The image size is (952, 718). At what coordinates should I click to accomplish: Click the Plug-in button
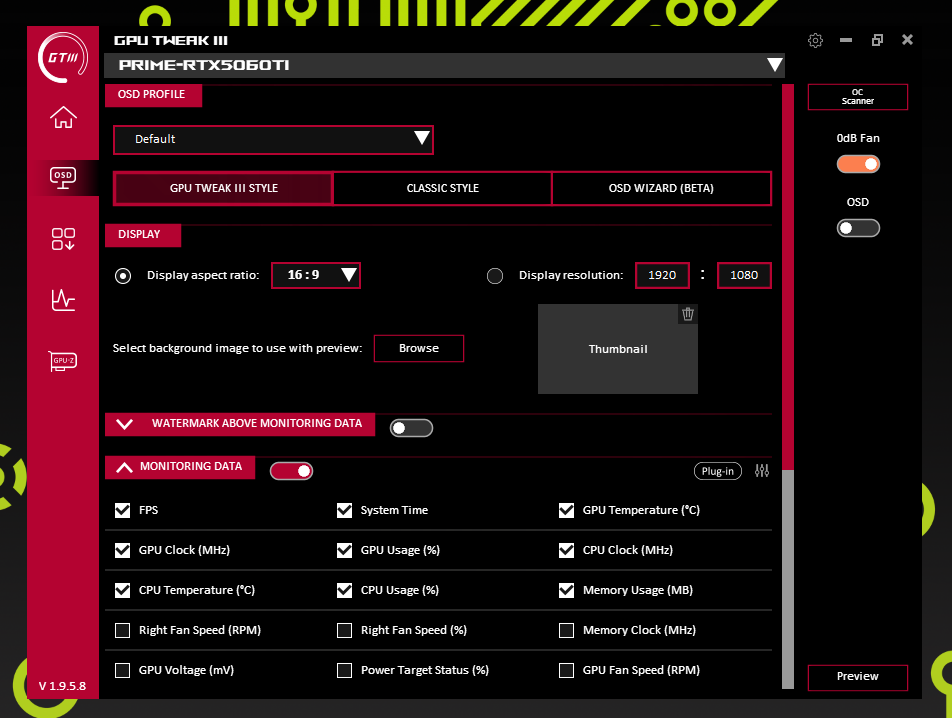point(718,471)
